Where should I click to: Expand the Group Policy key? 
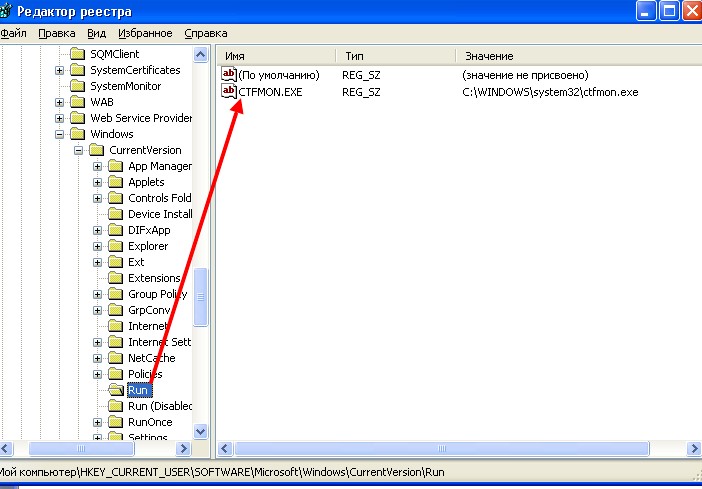click(x=97, y=295)
